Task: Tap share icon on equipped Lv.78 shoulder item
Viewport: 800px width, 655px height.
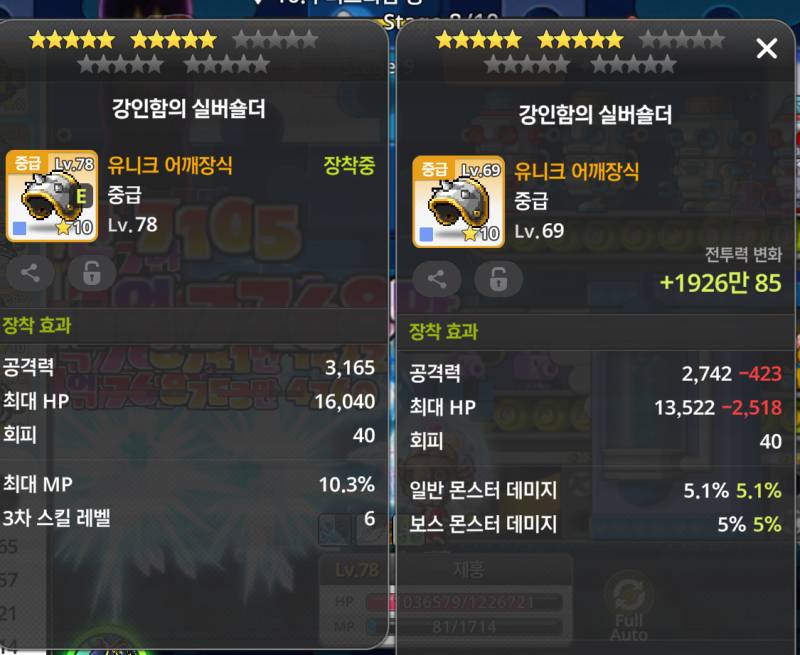Action: click(x=30, y=273)
